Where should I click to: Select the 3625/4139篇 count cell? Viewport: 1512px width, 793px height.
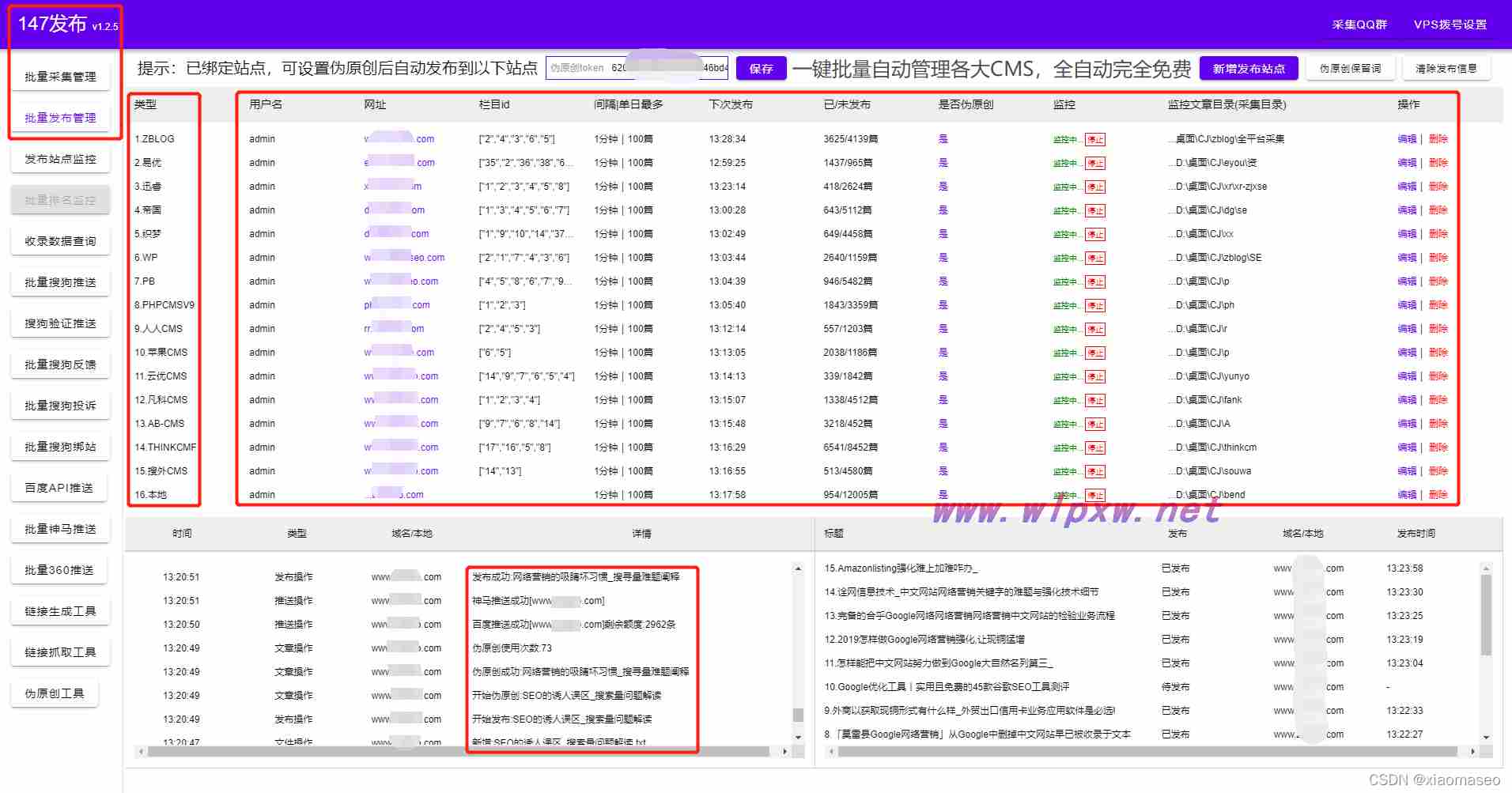click(x=850, y=139)
